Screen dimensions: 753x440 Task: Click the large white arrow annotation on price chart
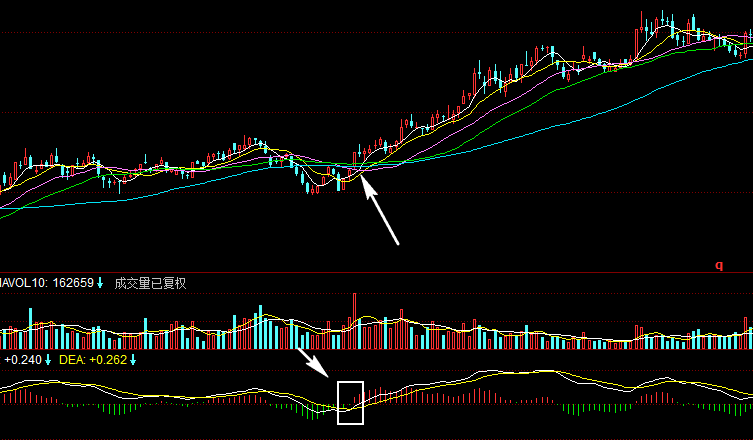[382, 212]
